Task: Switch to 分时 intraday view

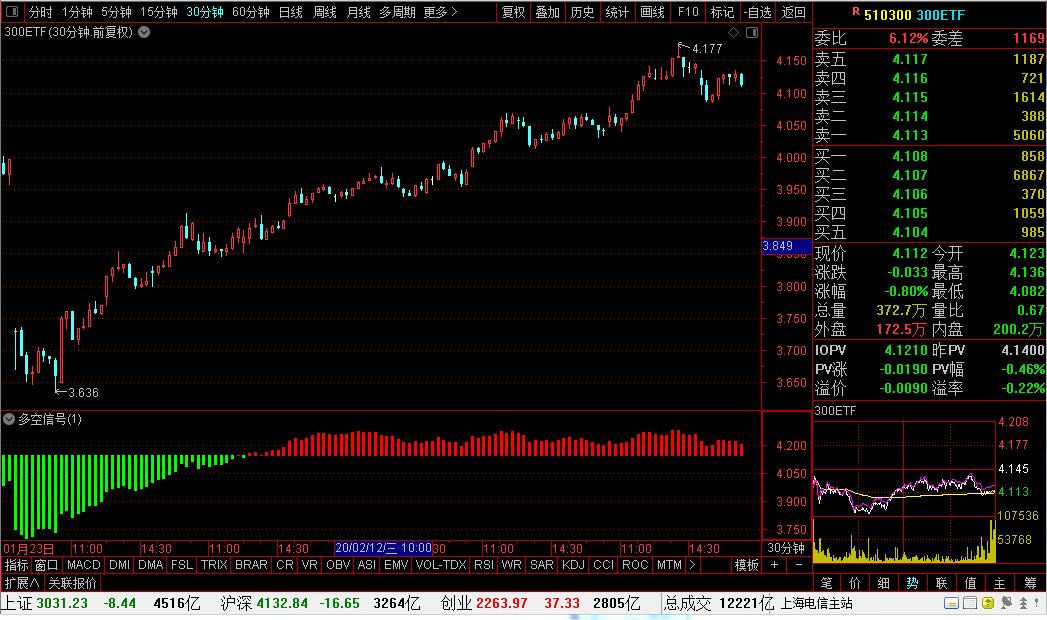Action: 41,12
